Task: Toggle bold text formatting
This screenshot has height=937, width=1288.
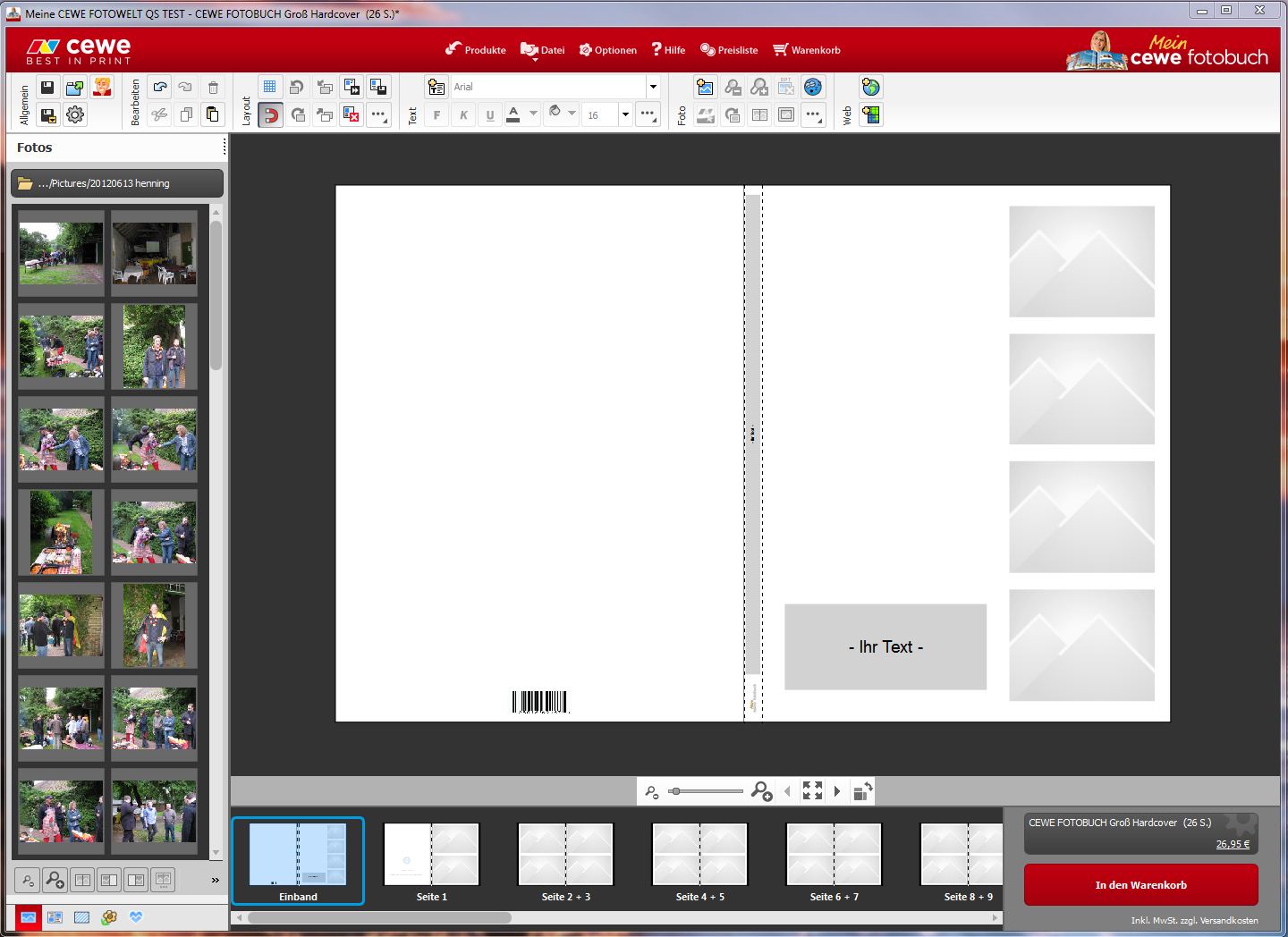Action: tap(436, 115)
